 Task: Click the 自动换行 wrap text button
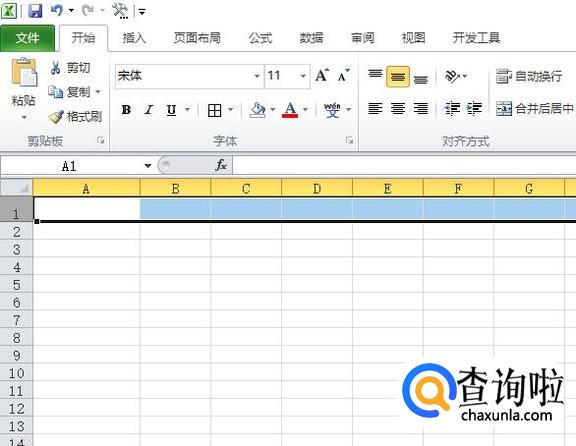[x=529, y=76]
